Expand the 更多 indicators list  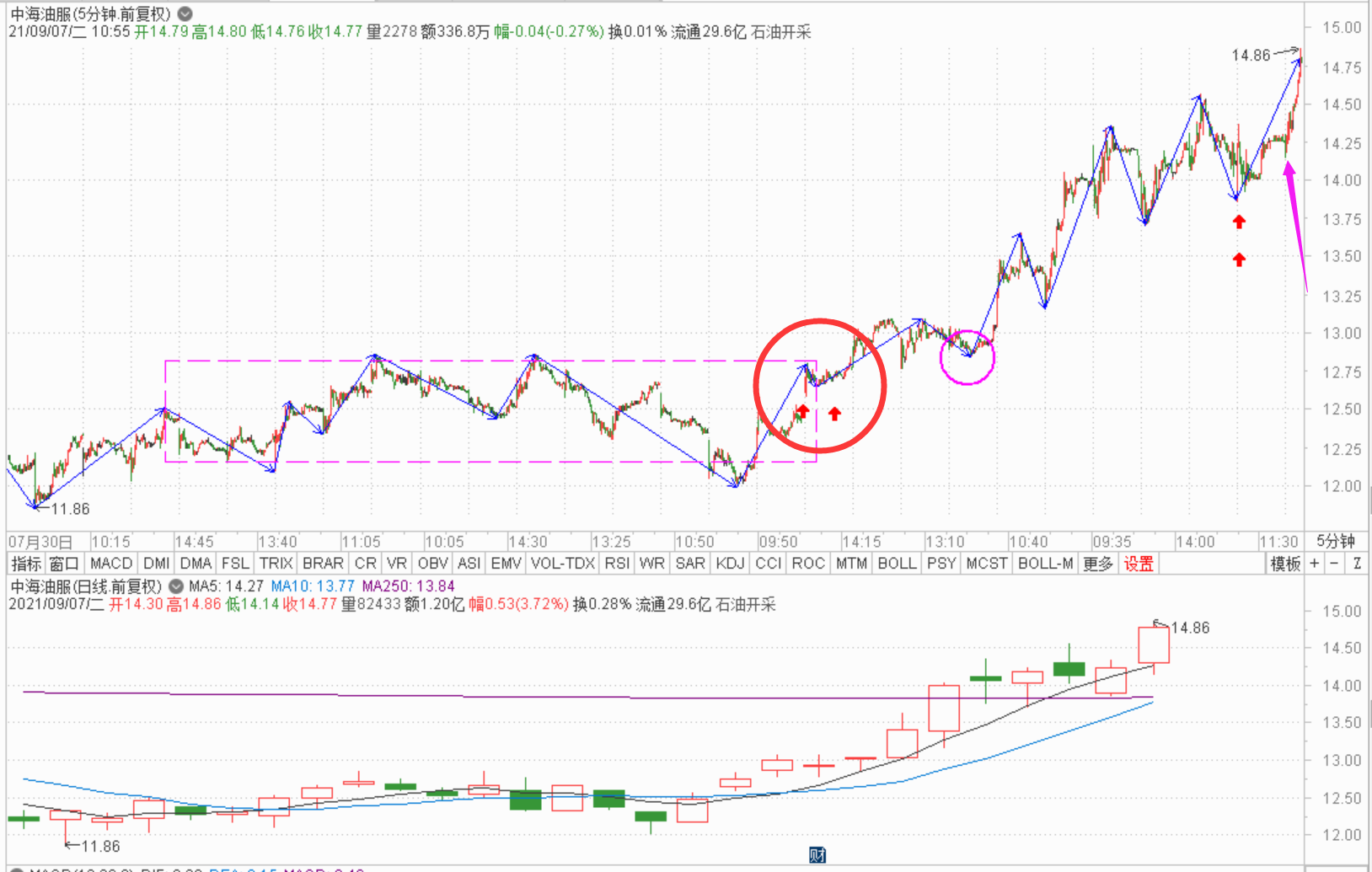(x=1098, y=564)
